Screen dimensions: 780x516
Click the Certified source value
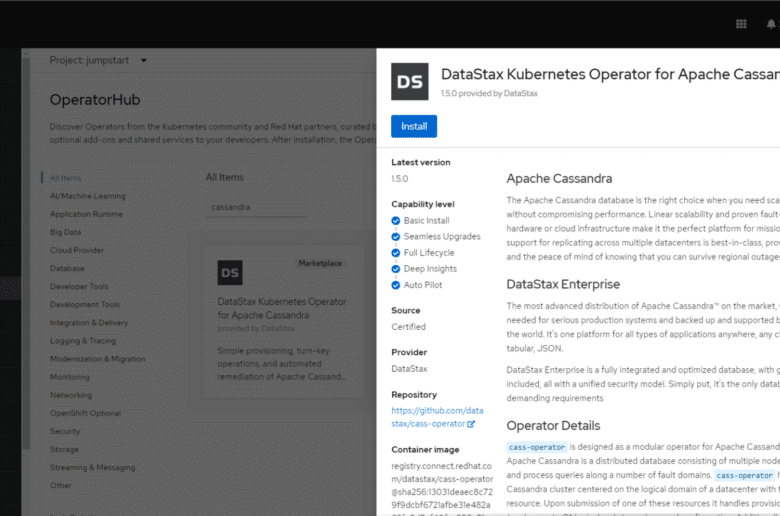pyautogui.click(x=408, y=327)
